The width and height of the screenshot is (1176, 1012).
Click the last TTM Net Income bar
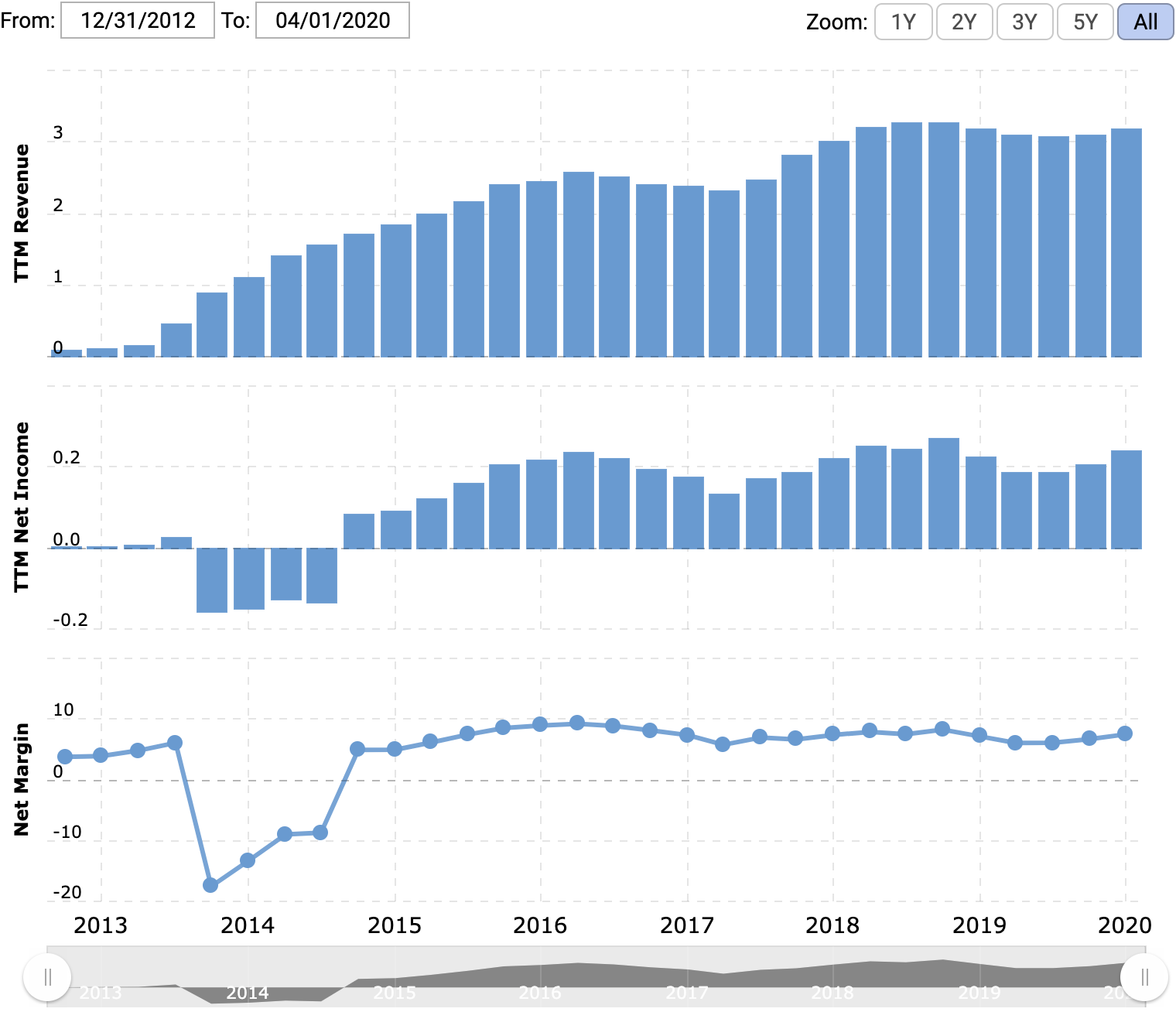click(x=1126, y=500)
